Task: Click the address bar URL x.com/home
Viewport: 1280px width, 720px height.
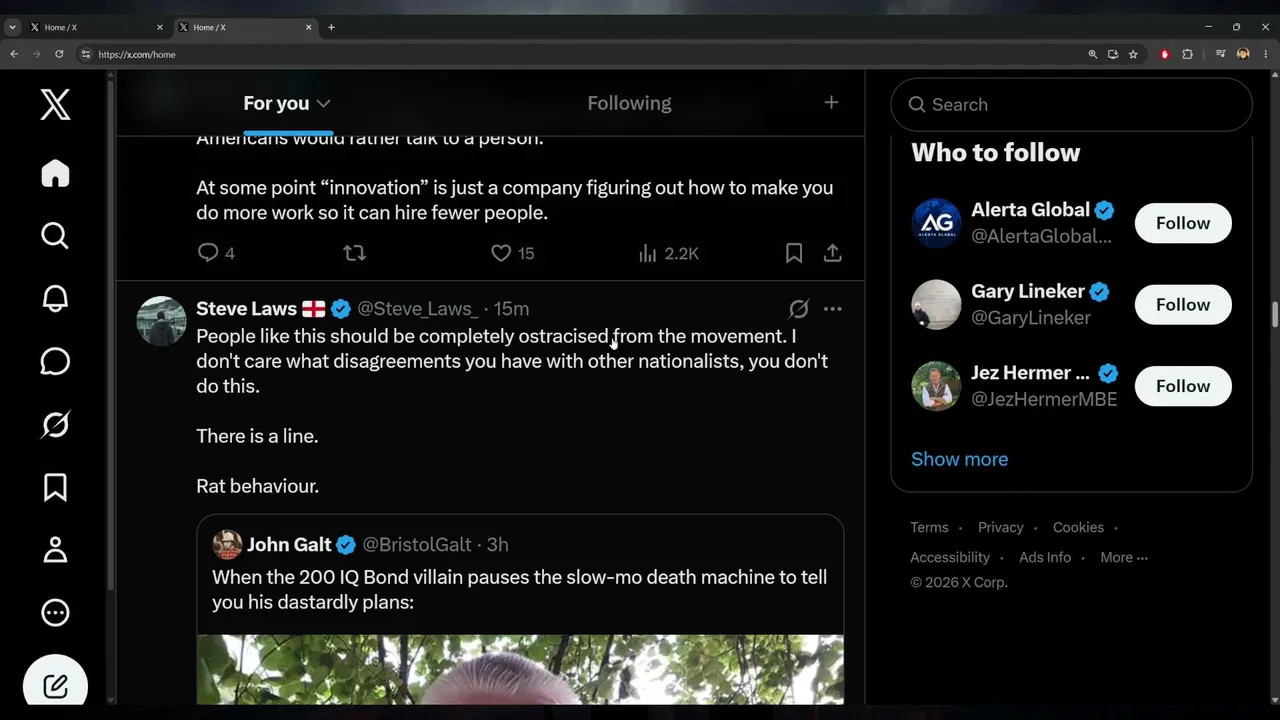Action: tap(137, 54)
